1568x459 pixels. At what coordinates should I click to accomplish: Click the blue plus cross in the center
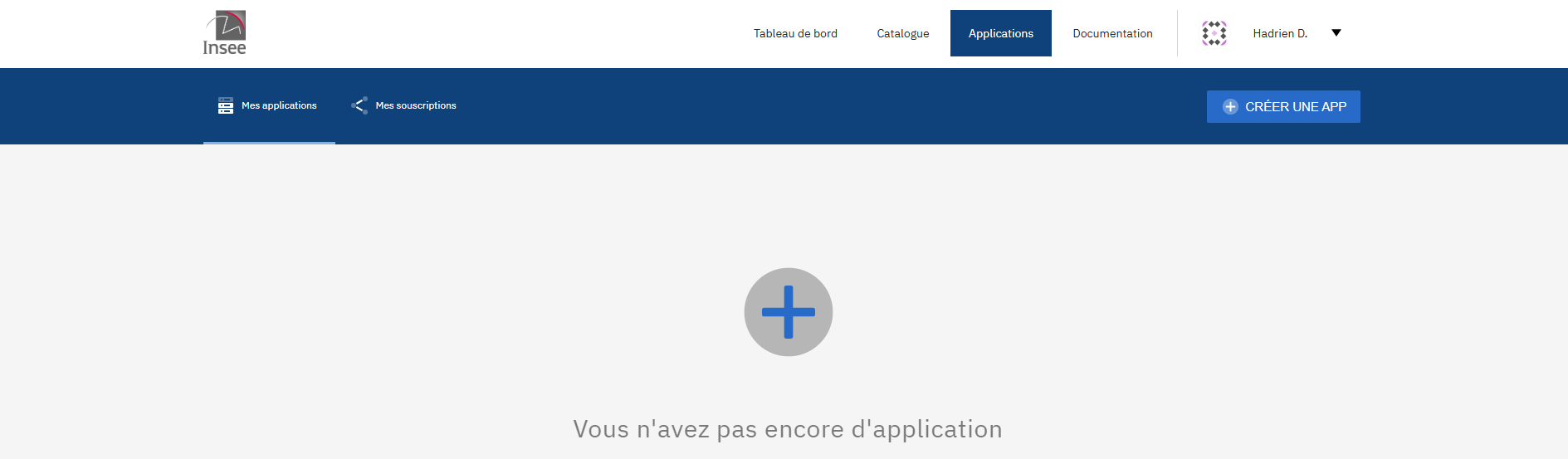pos(788,312)
